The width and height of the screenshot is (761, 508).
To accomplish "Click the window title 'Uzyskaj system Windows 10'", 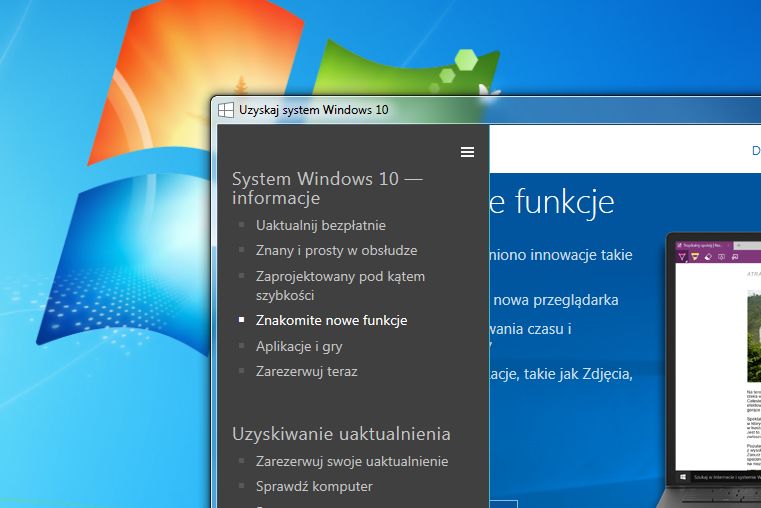I will pyautogui.click(x=314, y=110).
